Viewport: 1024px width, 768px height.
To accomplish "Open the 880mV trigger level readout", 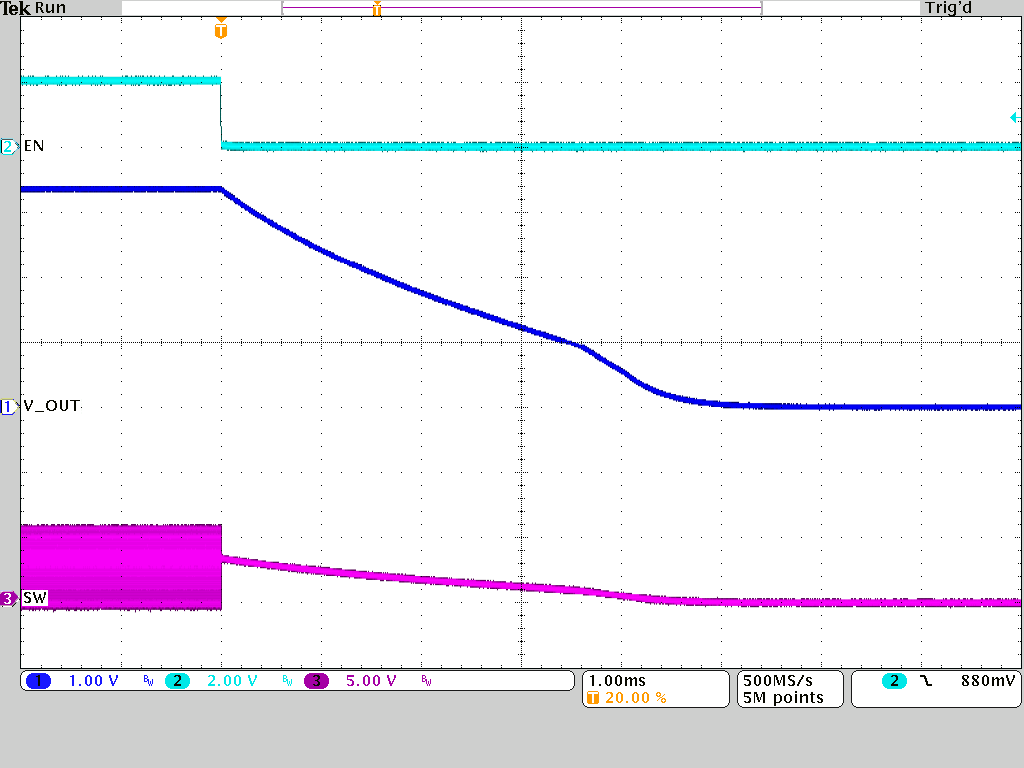I will (x=988, y=680).
